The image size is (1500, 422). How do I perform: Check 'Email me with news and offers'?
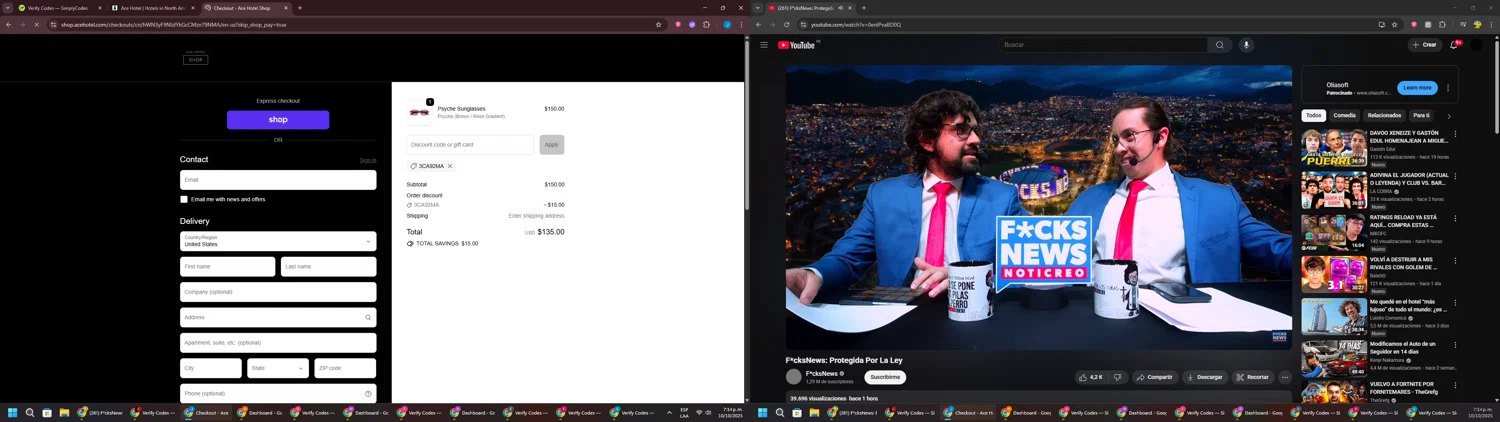tap(184, 200)
